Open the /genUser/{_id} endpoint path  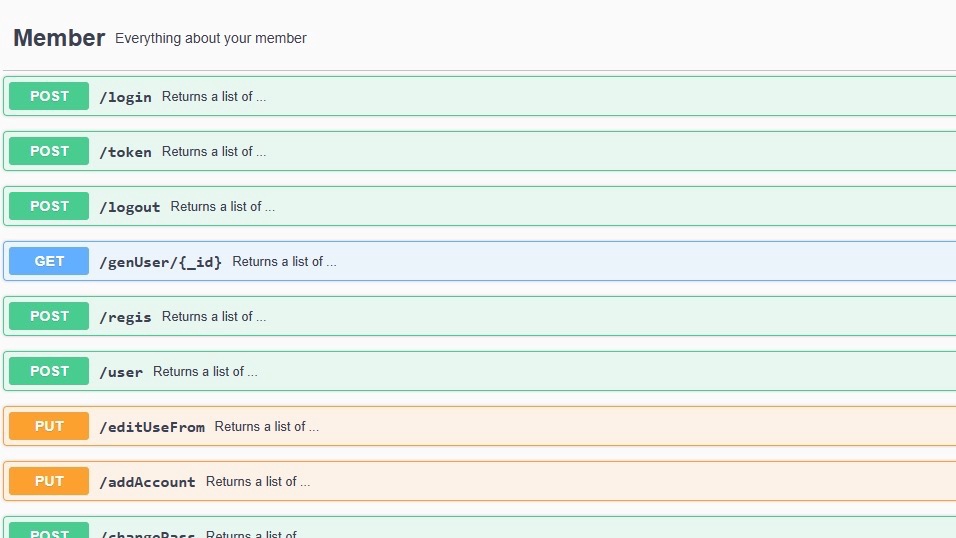160,262
